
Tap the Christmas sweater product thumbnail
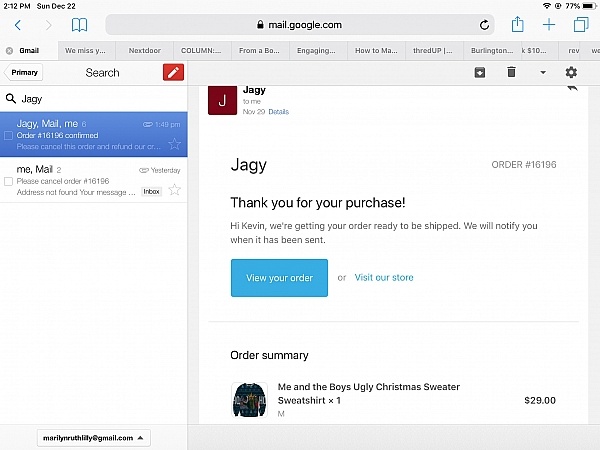tap(246, 400)
